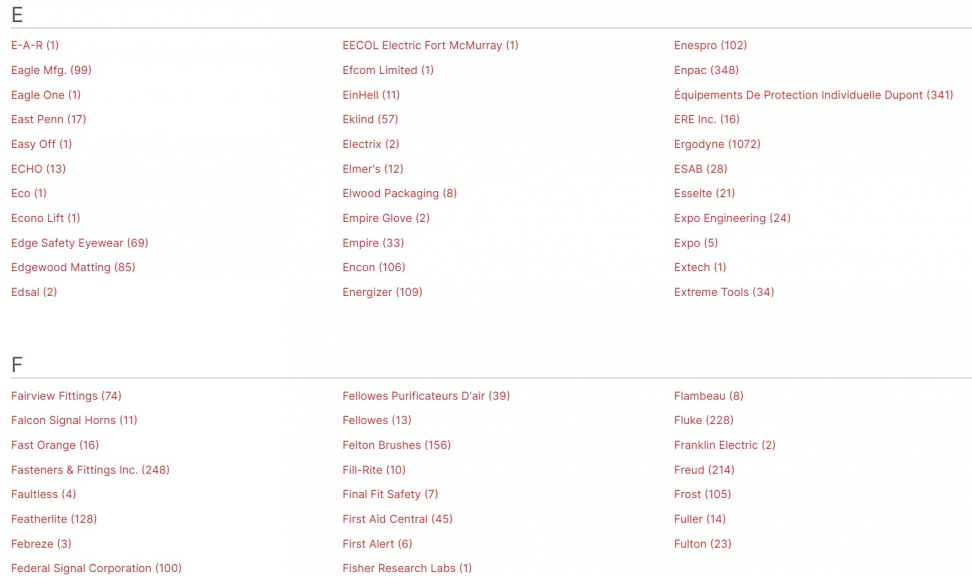
Task: Select the Energizer (109) brand link
Action: tap(382, 292)
